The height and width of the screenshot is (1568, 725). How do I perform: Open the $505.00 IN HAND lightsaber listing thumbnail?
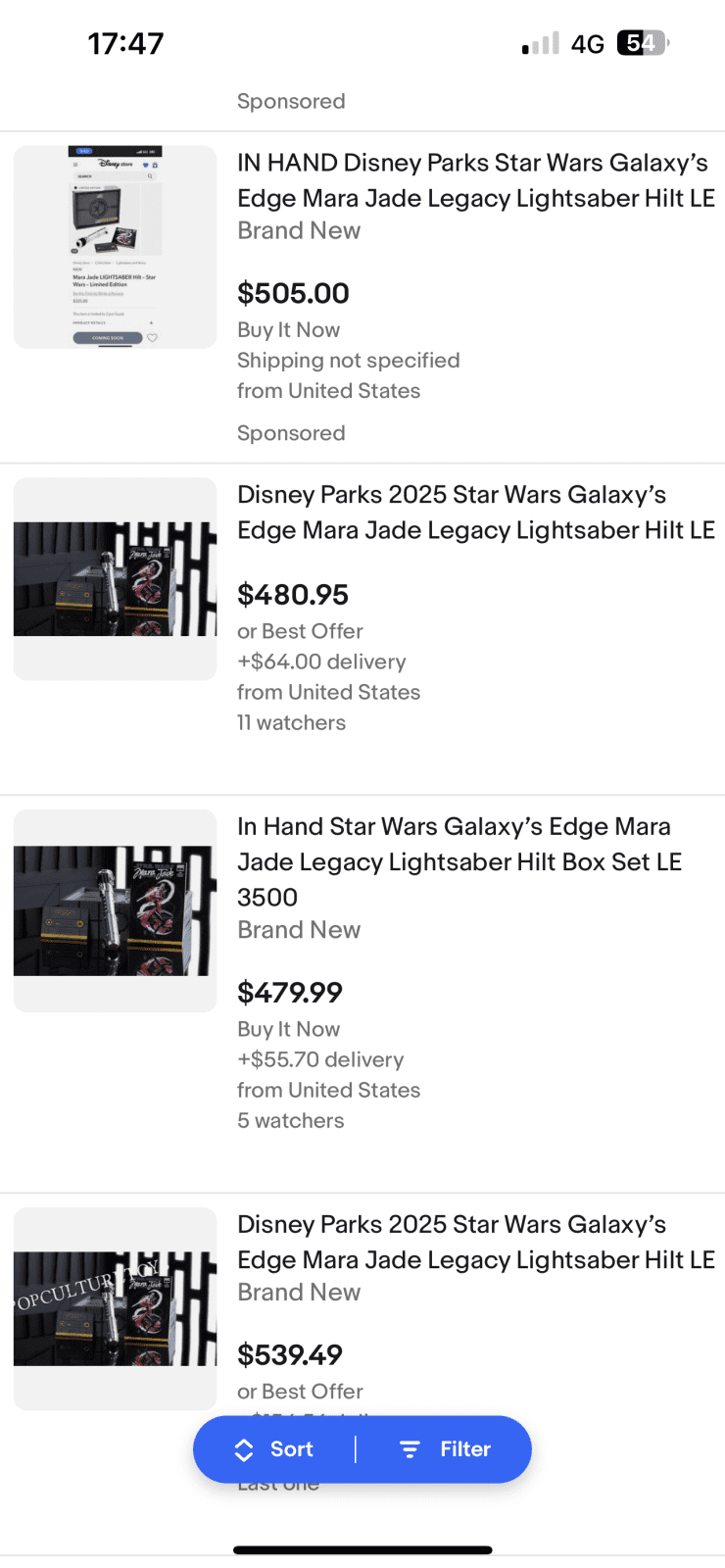(115, 247)
